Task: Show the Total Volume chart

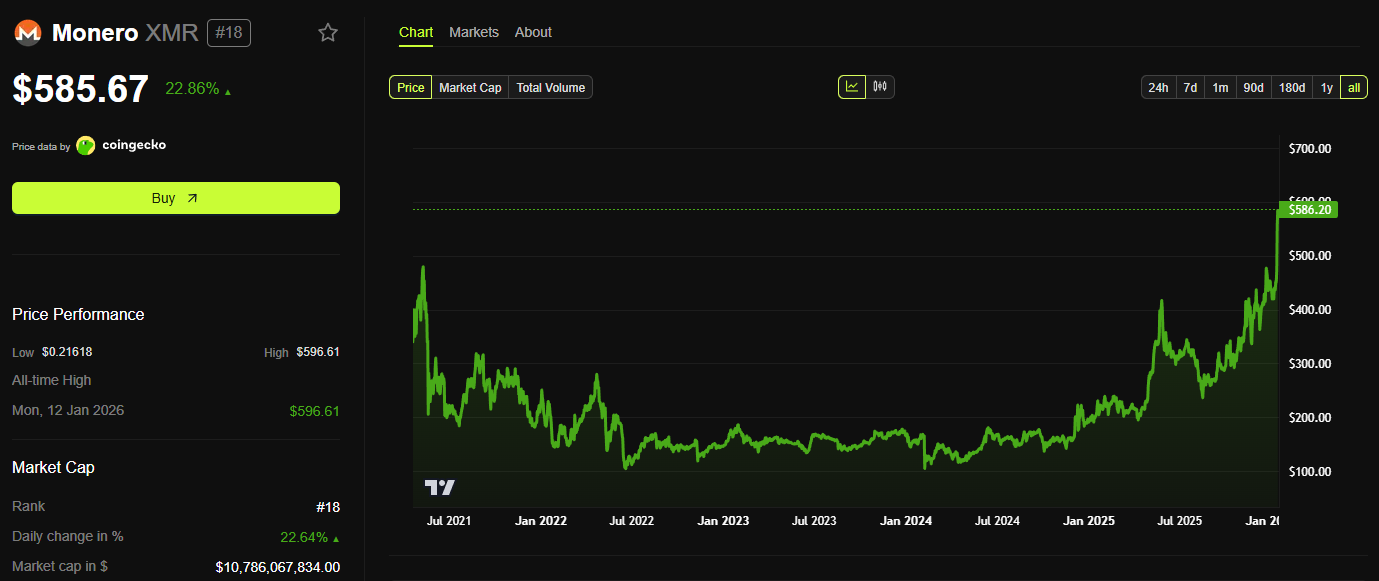Action: point(550,87)
